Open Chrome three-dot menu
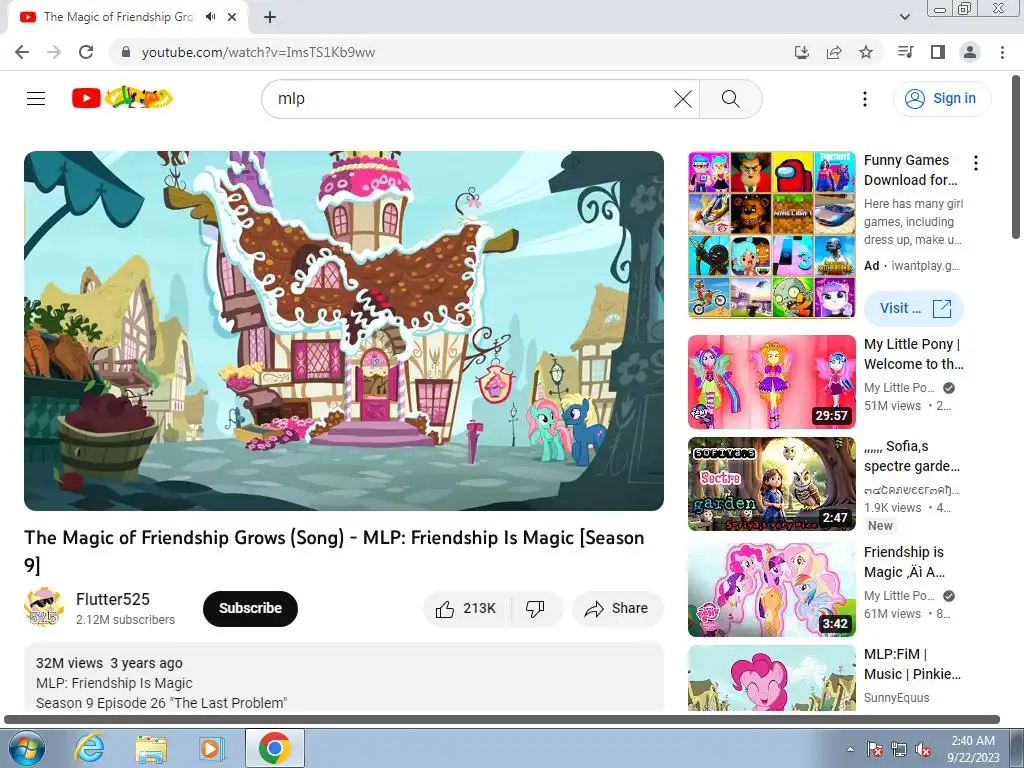Image resolution: width=1024 pixels, height=768 pixels. coord(1002,52)
